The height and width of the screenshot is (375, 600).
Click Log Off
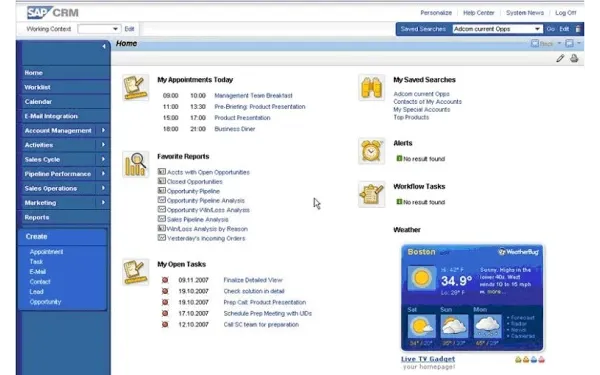tap(566, 13)
